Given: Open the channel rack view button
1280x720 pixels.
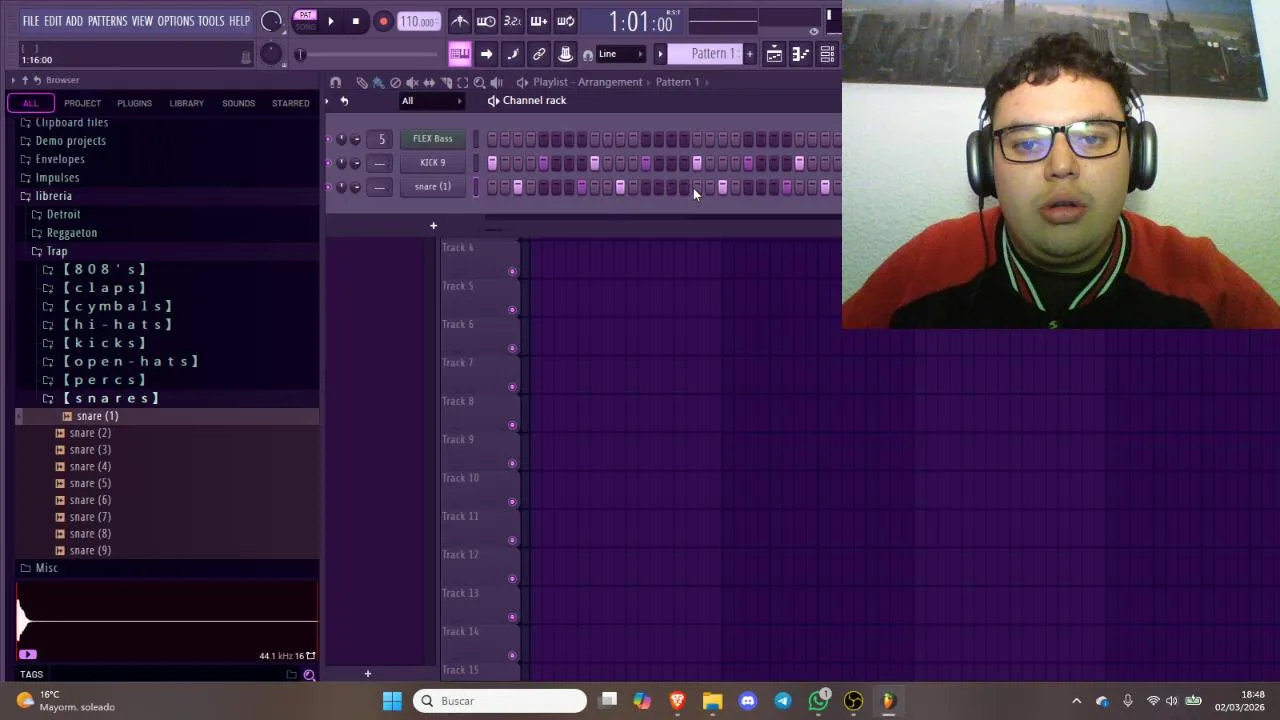Looking at the screenshot, I should pyautogui.click(x=827, y=55).
